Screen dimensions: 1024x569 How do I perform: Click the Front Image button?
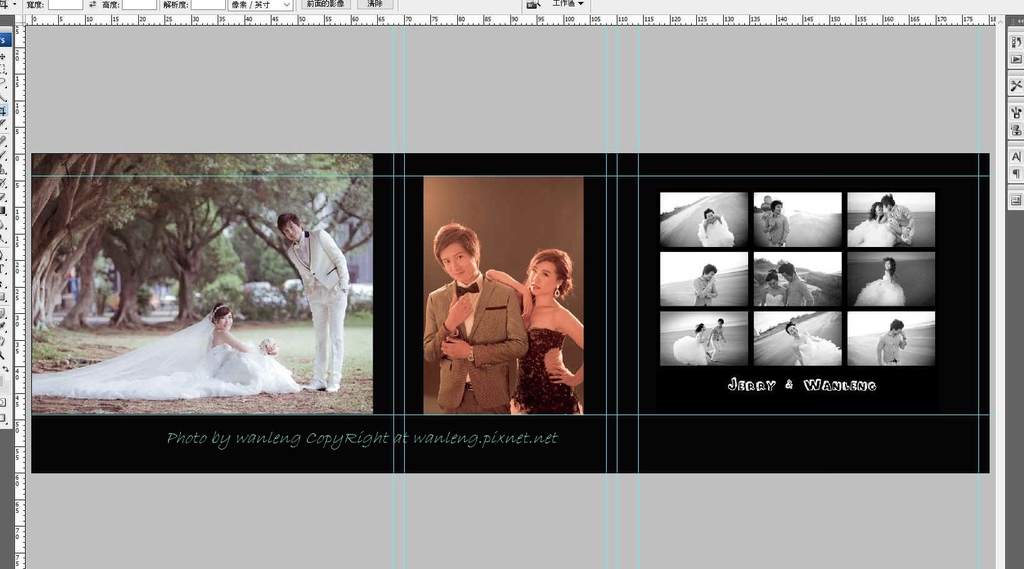326,5
